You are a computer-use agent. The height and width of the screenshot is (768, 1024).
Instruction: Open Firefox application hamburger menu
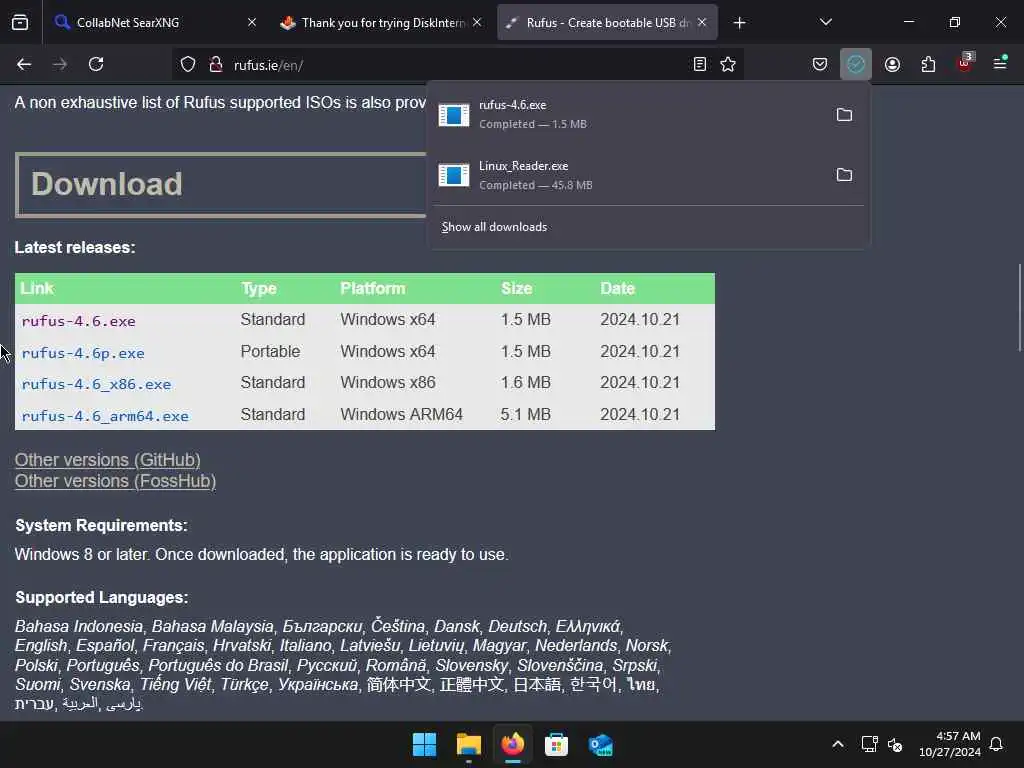click(x=1000, y=63)
